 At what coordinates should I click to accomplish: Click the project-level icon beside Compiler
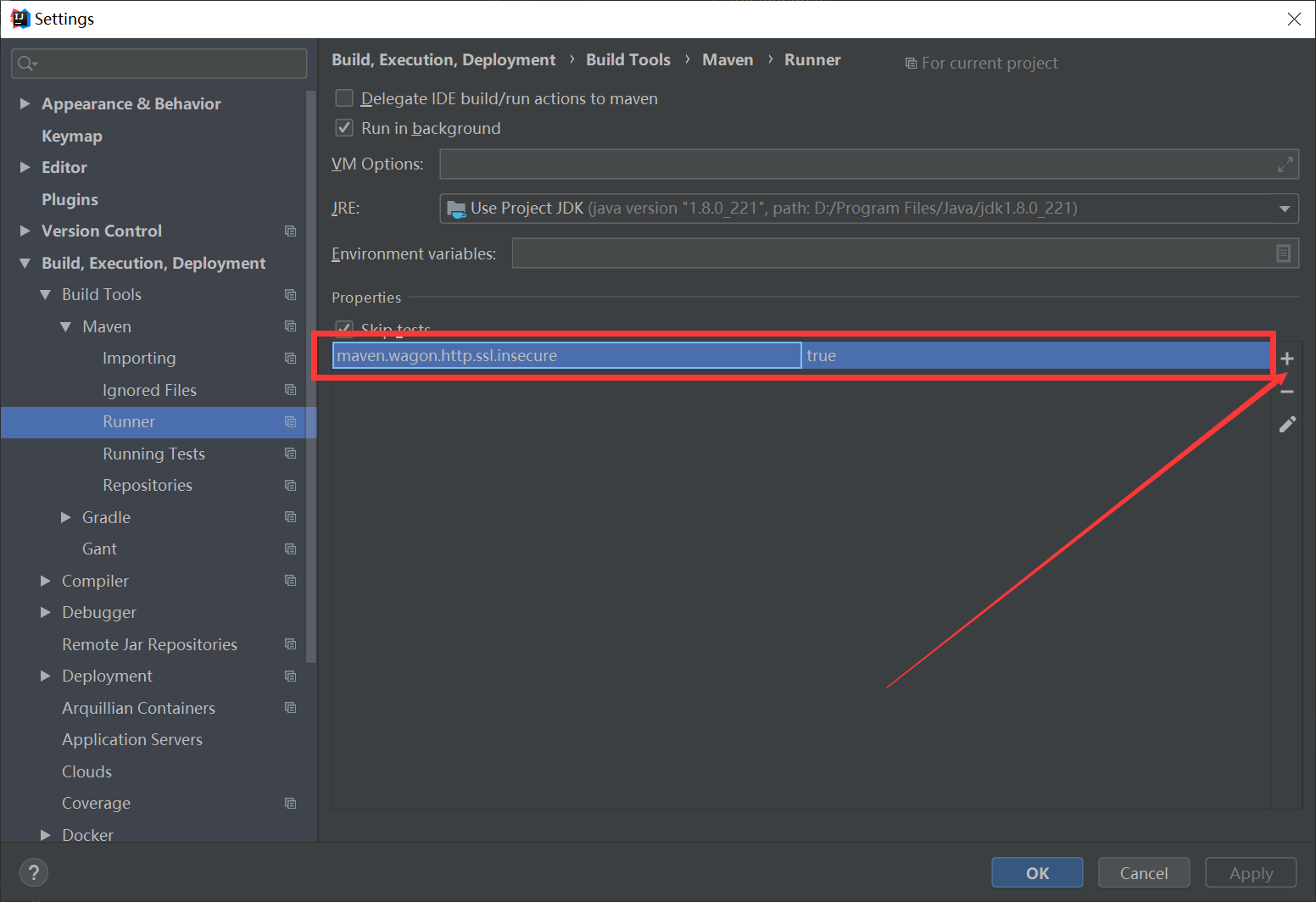click(x=291, y=581)
